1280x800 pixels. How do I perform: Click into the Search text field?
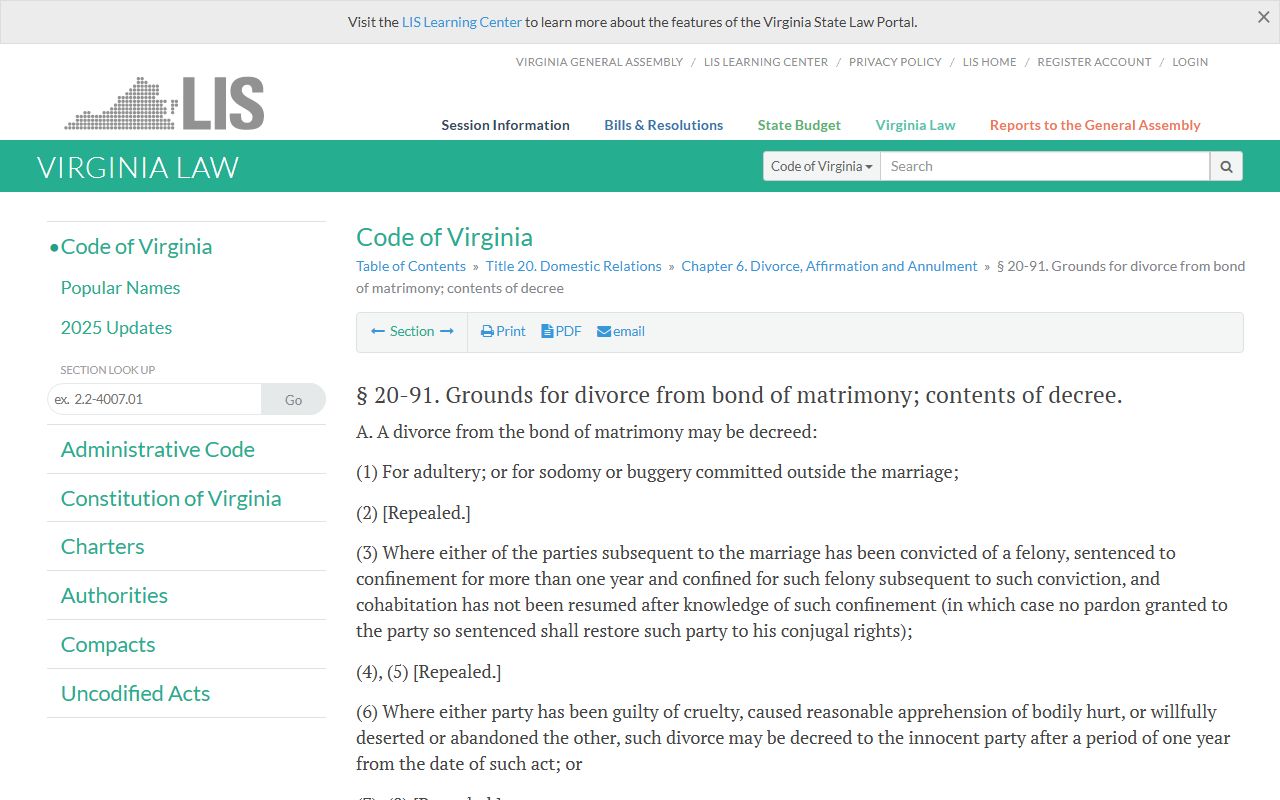point(1045,166)
